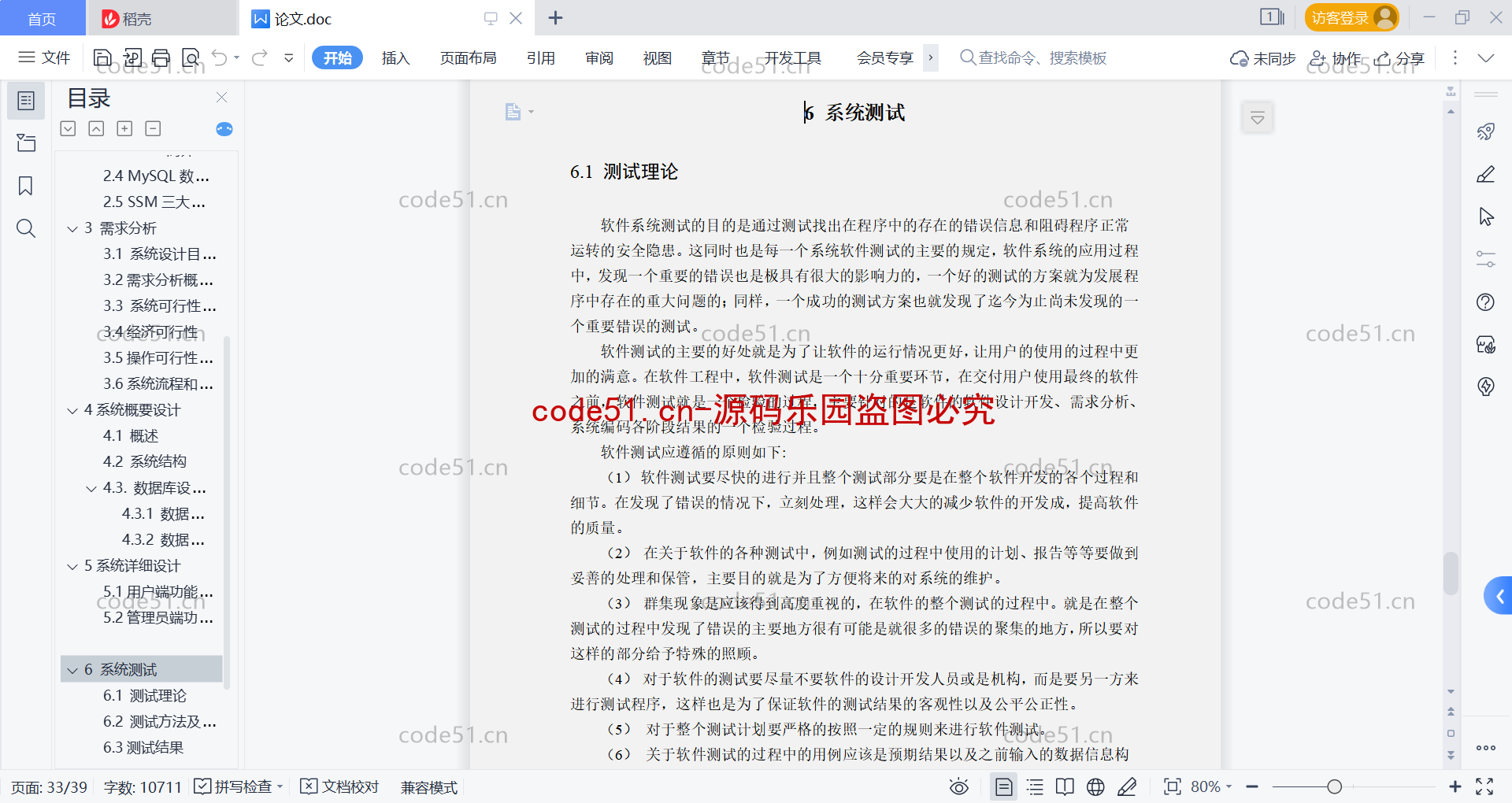1512x803 pixels.
Task: Expand all outline levels with the plus box icon
Action: click(x=124, y=128)
